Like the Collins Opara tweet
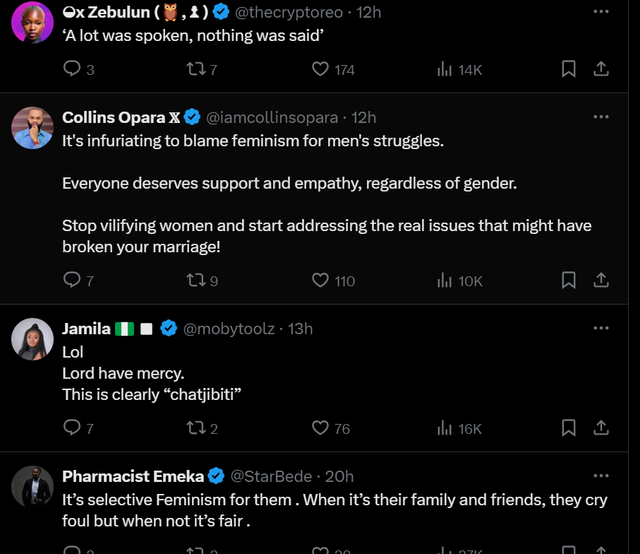640x554 pixels. (321, 281)
